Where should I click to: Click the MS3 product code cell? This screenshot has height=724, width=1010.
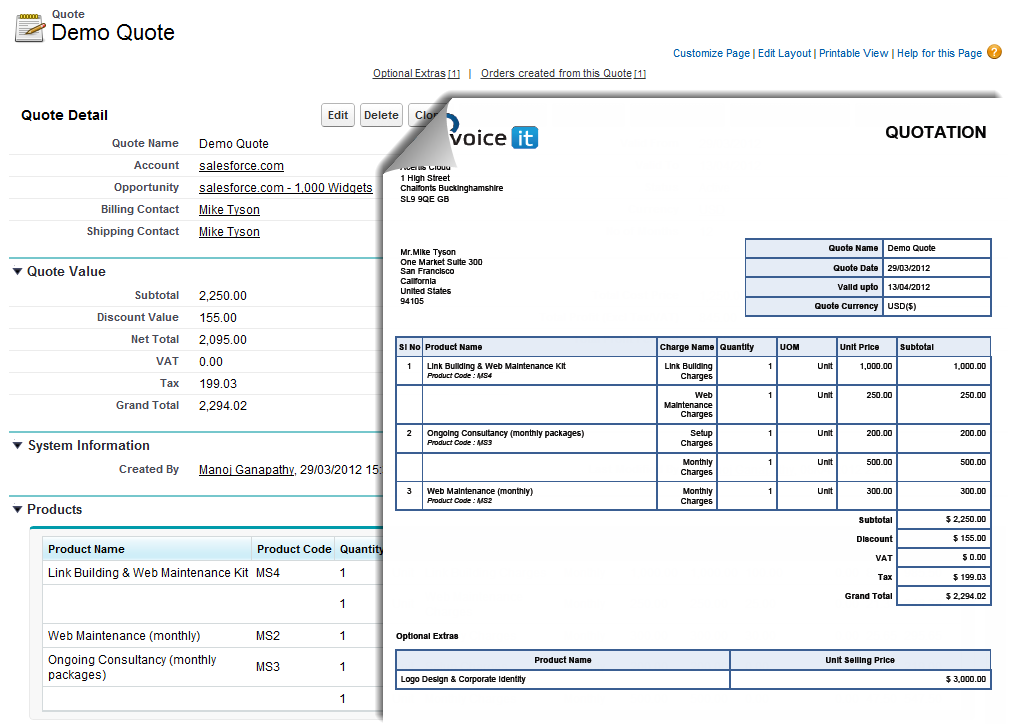click(267, 667)
